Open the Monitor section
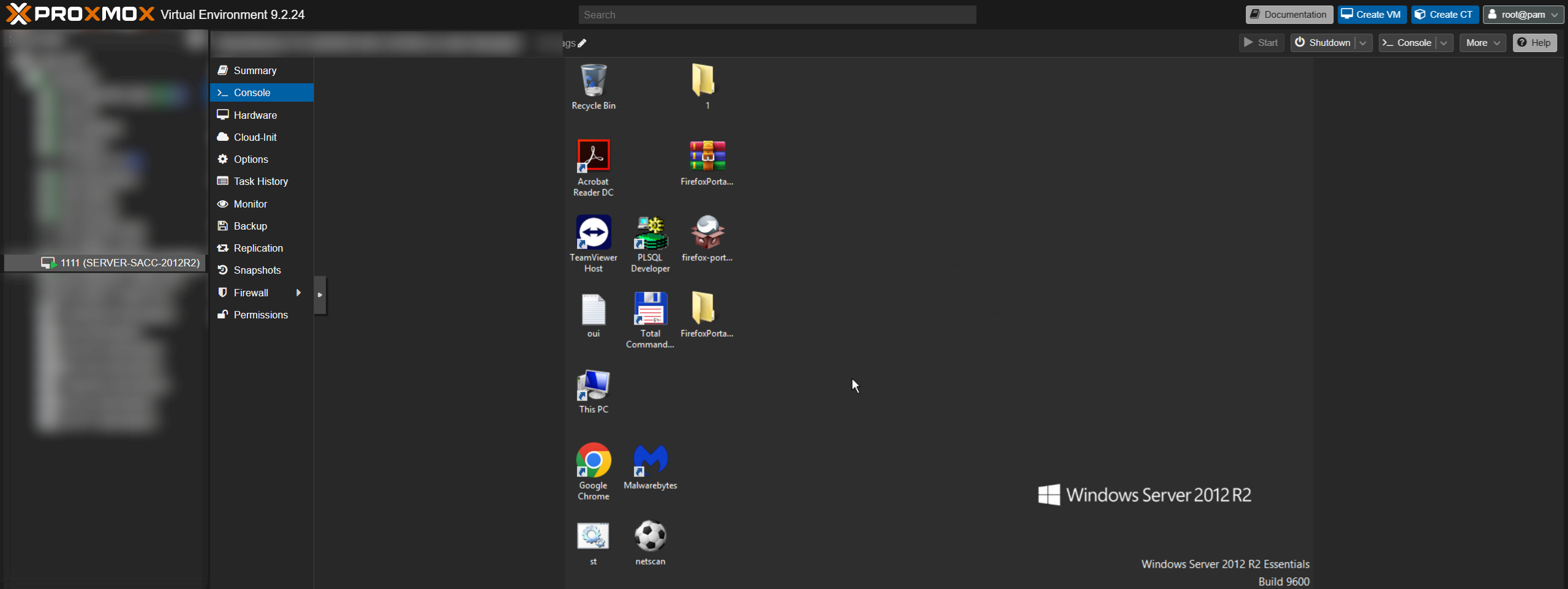 (262, 204)
